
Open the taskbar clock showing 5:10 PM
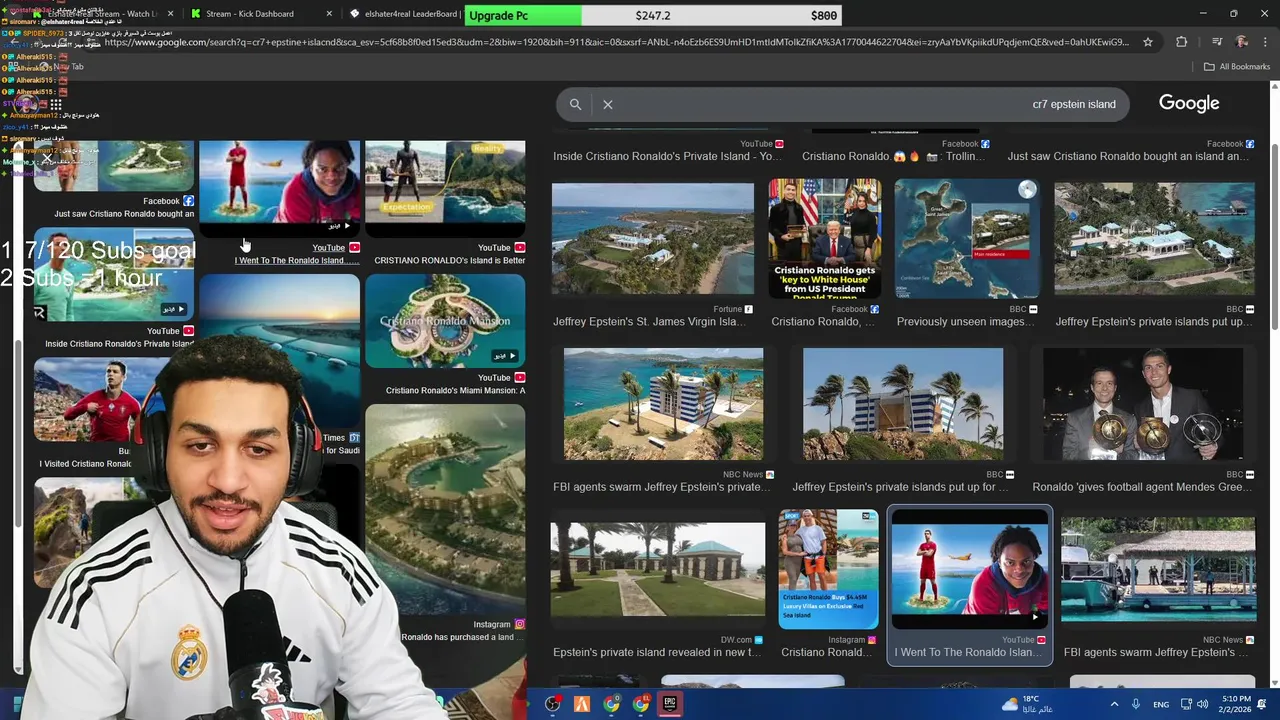coord(1236,704)
